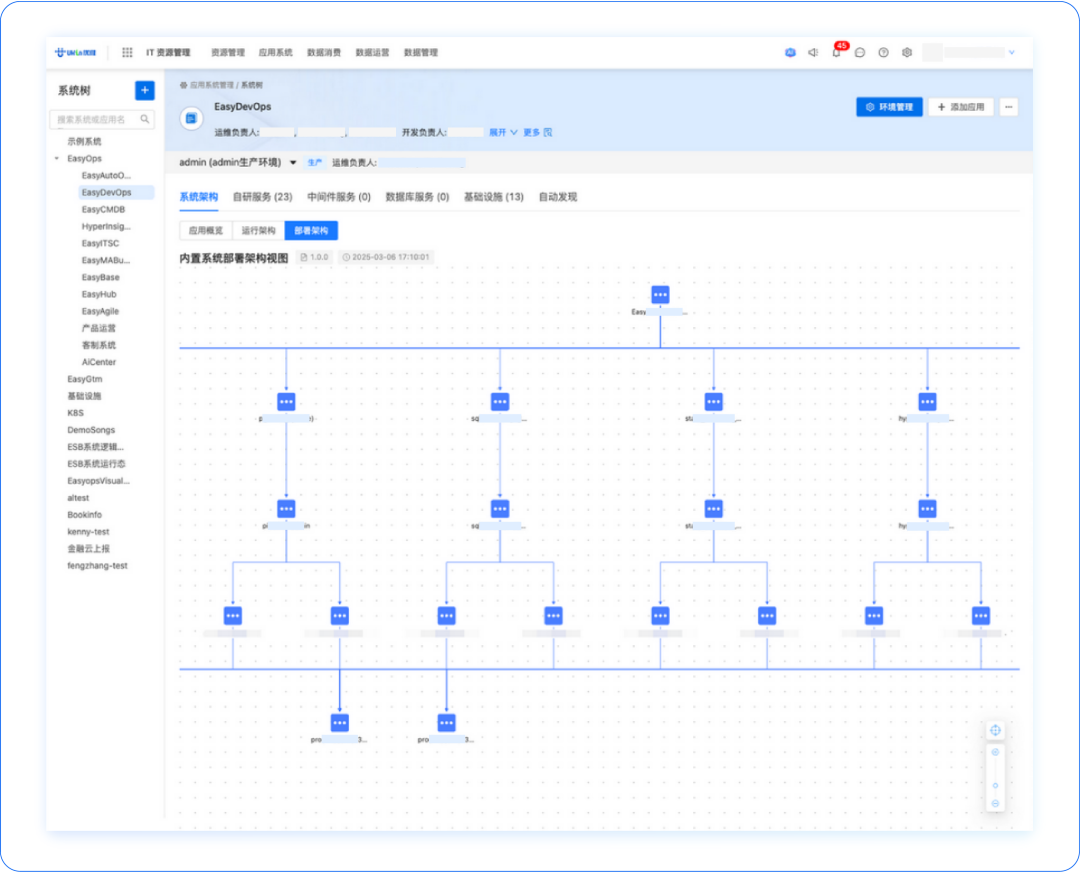Open the messages chat bubble icon

pos(860,52)
